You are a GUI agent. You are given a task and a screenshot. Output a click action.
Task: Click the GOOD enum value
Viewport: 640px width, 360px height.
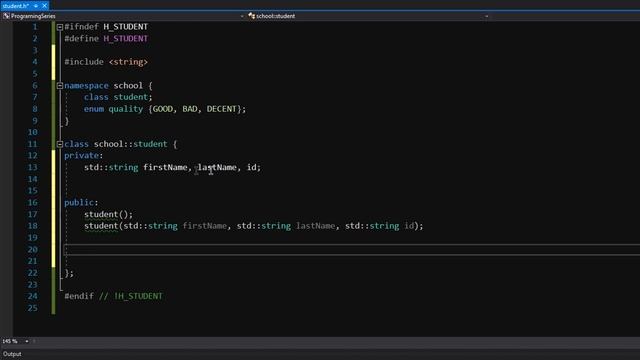point(162,109)
